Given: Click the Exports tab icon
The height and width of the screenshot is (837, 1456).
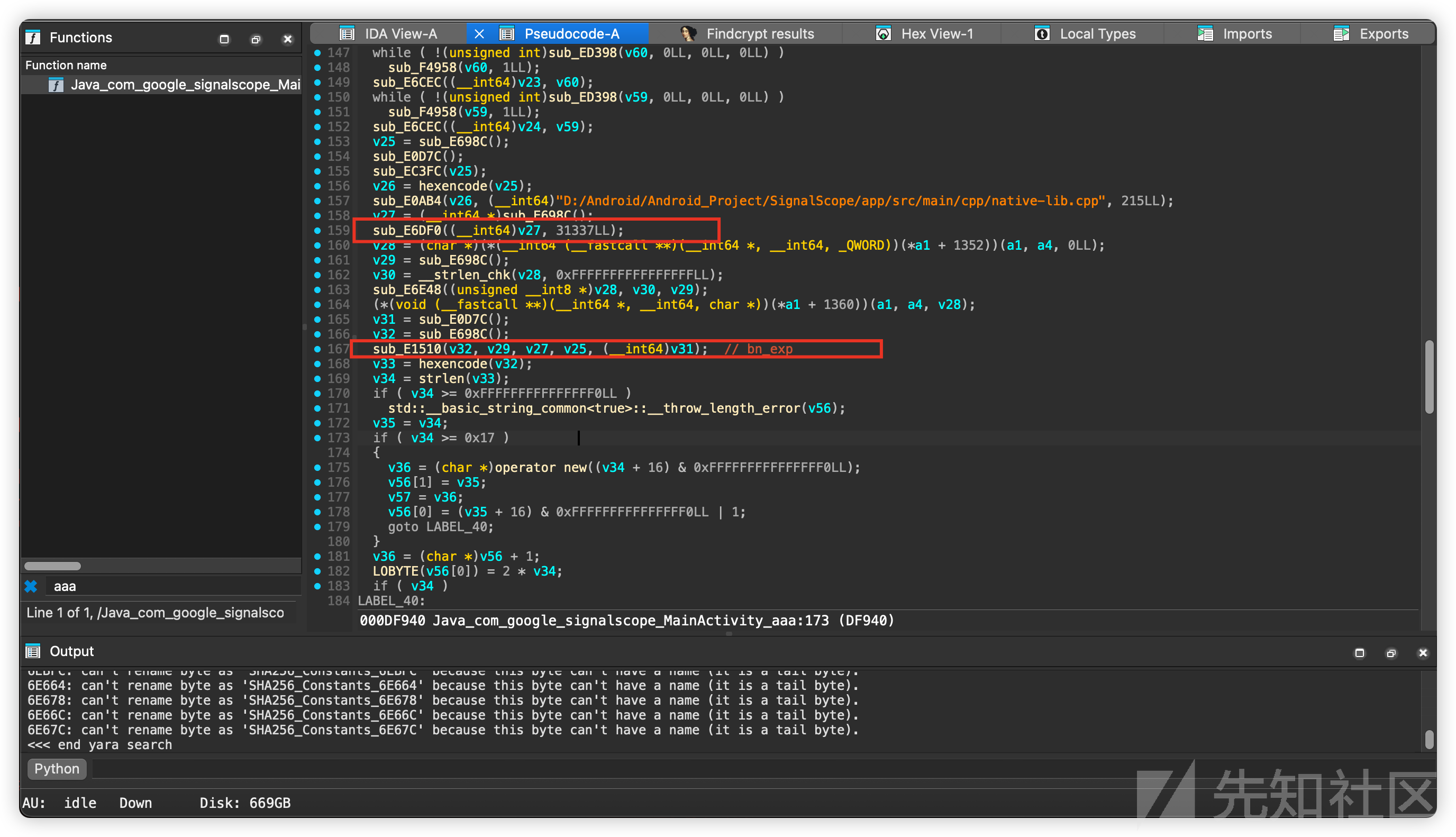Looking at the screenshot, I should [1341, 34].
